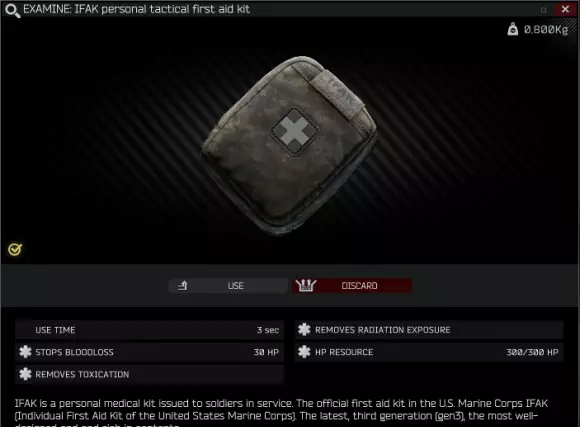Click the weight bag icon
Image resolution: width=580 pixels, height=427 pixels.
pyautogui.click(x=513, y=29)
